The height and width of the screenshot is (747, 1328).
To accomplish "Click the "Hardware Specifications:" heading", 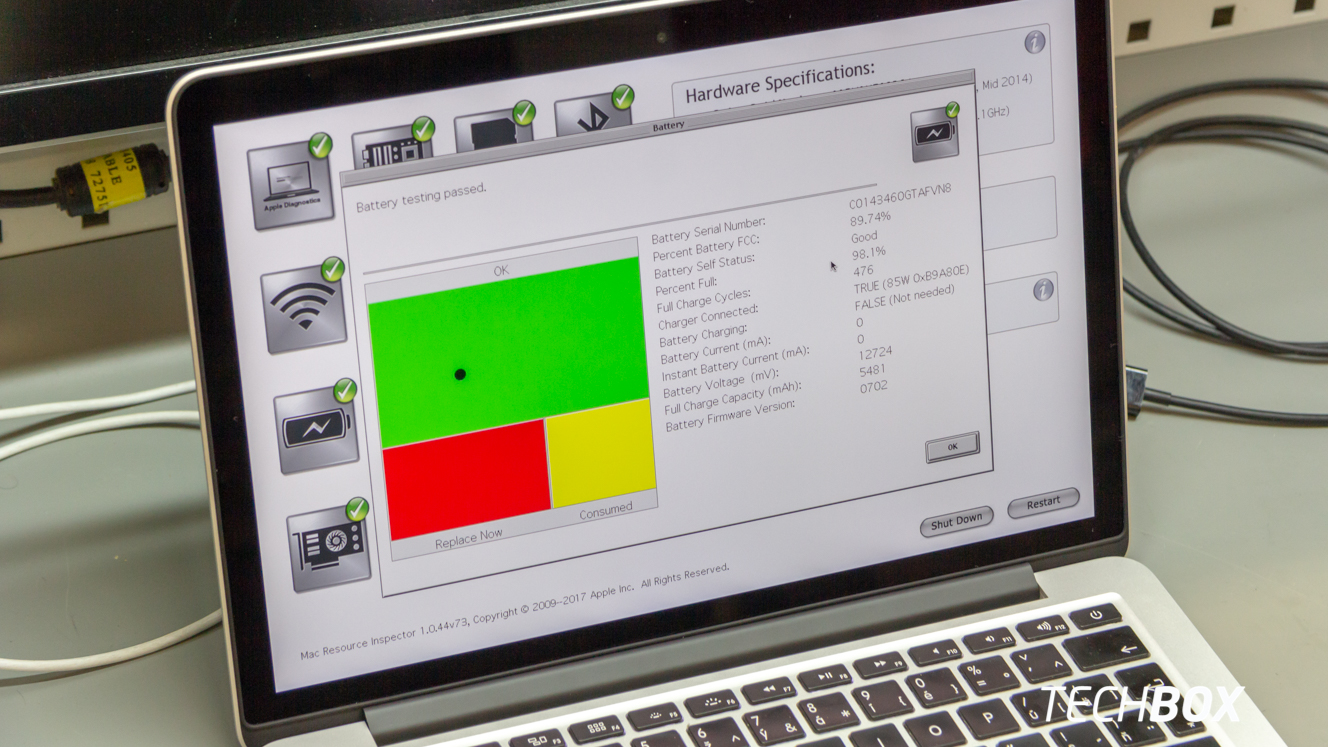I will 780,82.
